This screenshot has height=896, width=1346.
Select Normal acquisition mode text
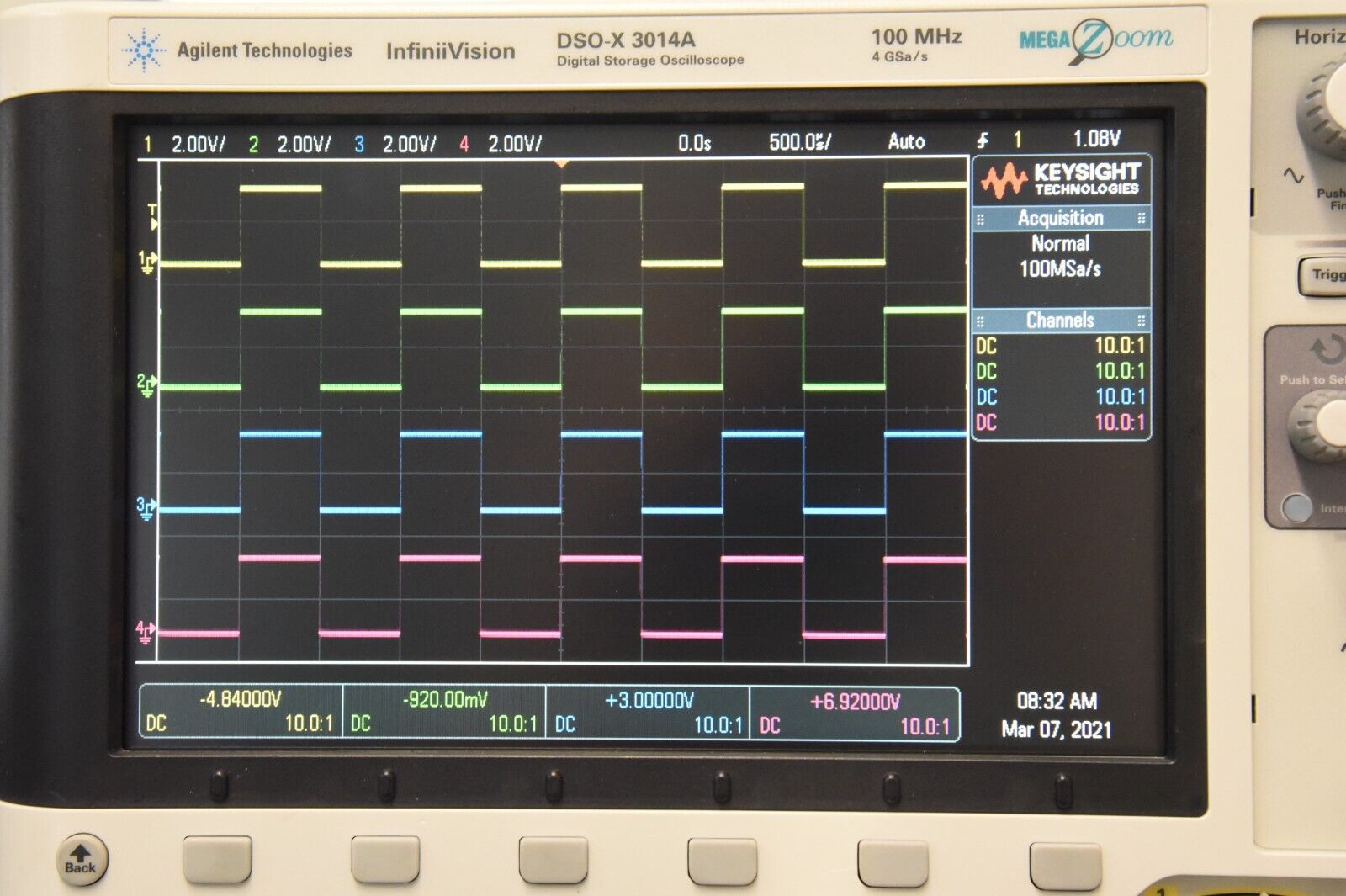(1060, 244)
